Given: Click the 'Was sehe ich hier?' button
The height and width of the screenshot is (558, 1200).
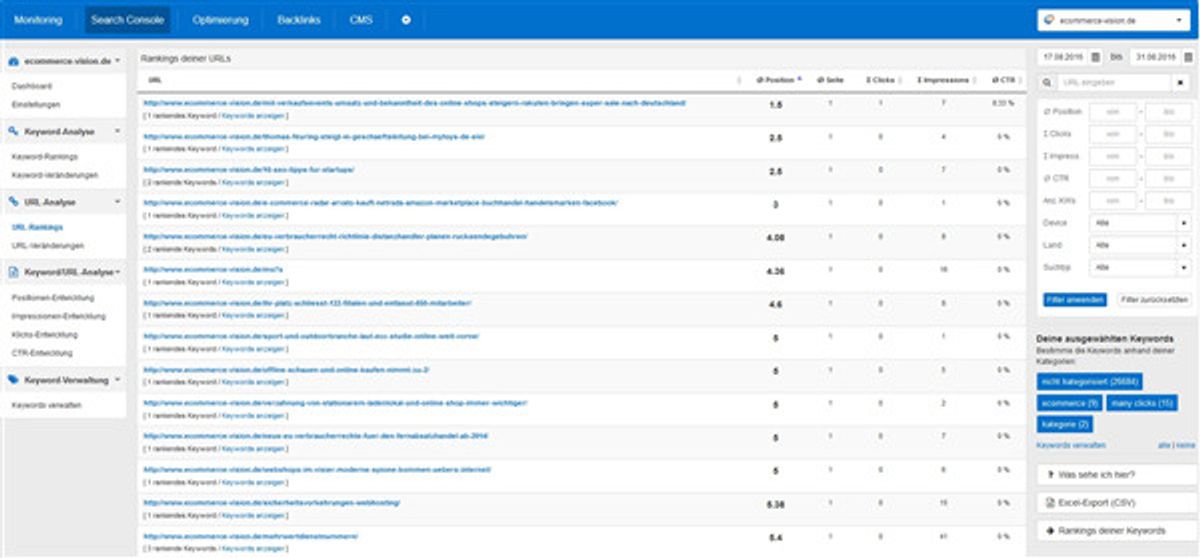Looking at the screenshot, I should click(1116, 475).
